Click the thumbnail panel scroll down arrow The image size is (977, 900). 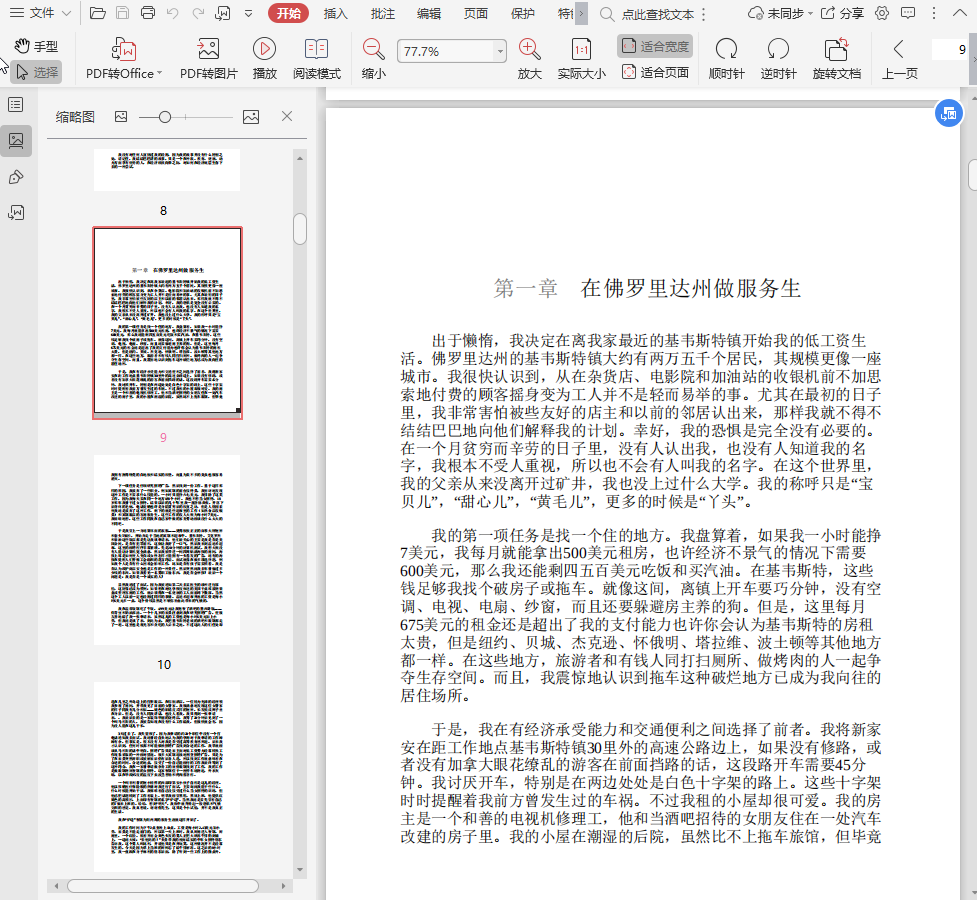pos(300,869)
